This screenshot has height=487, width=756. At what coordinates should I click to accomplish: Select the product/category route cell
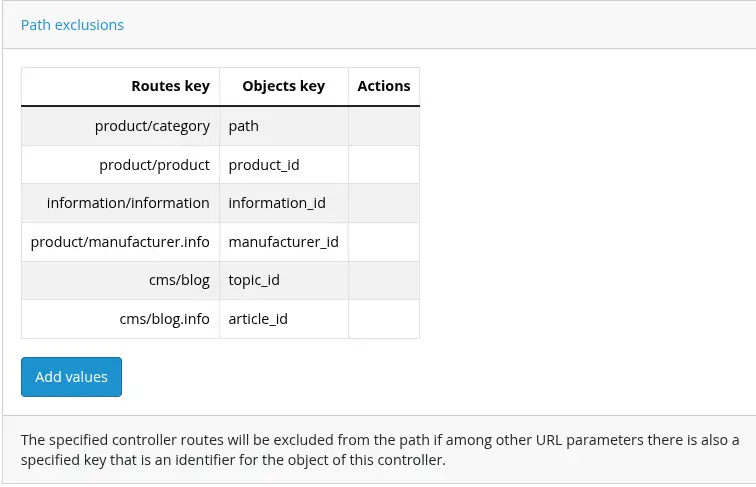click(152, 126)
